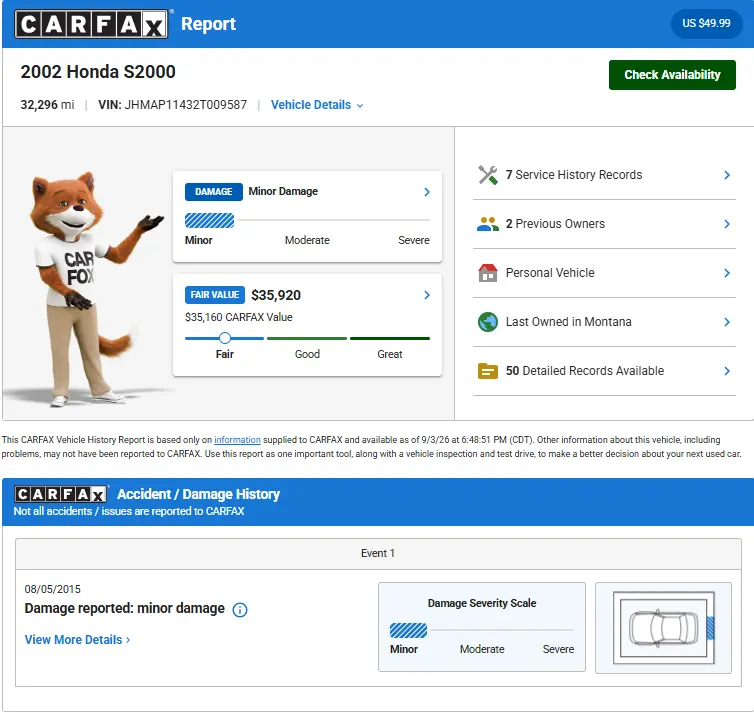This screenshot has height=712, width=754.
Task: Open the Minor Damage card chevron
Action: (x=427, y=192)
